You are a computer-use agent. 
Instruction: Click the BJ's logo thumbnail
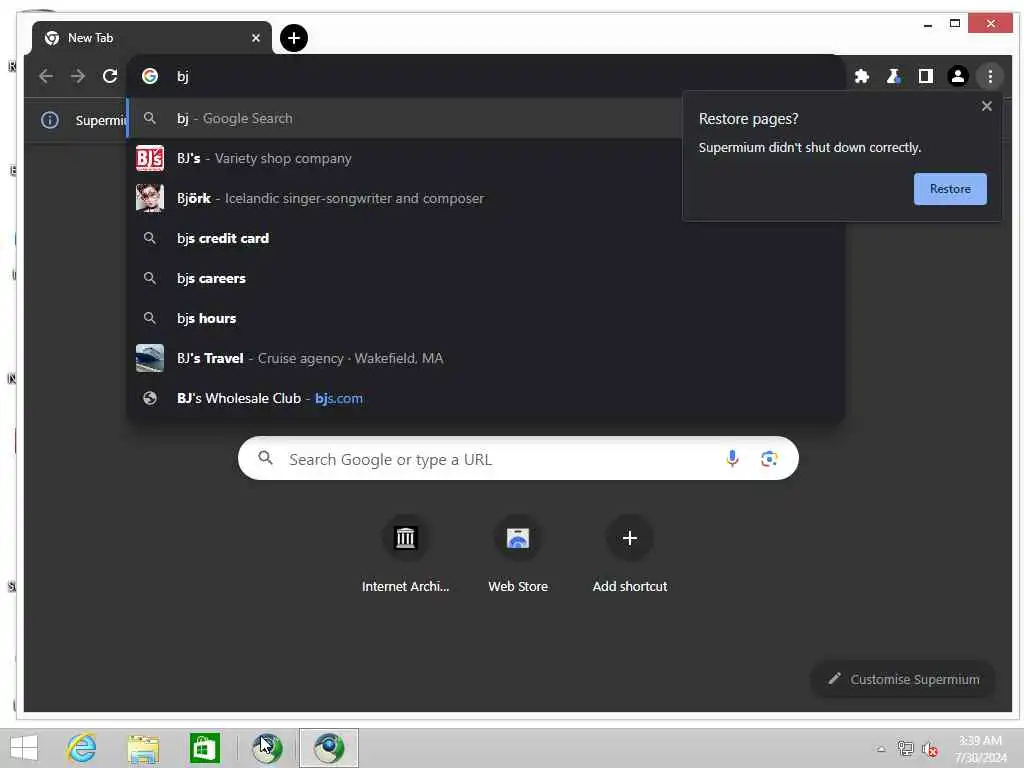(x=150, y=159)
